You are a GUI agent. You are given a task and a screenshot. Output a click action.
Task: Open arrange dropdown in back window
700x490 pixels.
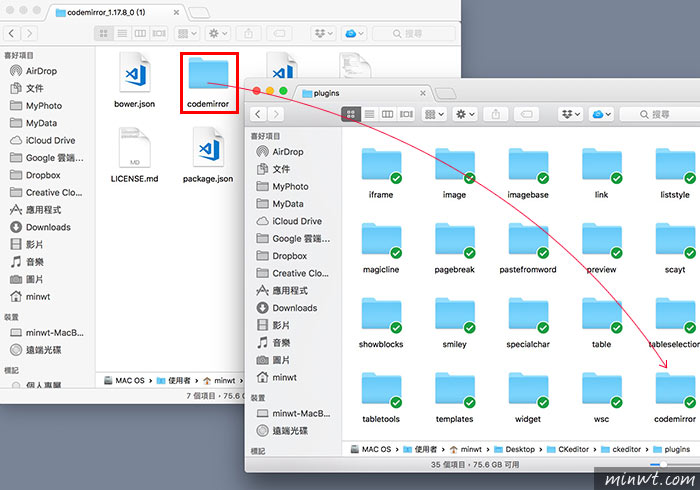[x=187, y=33]
